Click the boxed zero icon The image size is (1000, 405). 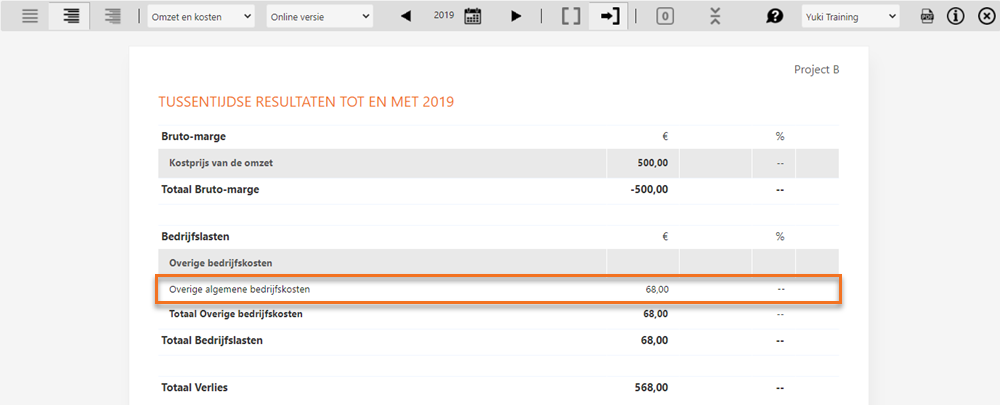tap(665, 17)
